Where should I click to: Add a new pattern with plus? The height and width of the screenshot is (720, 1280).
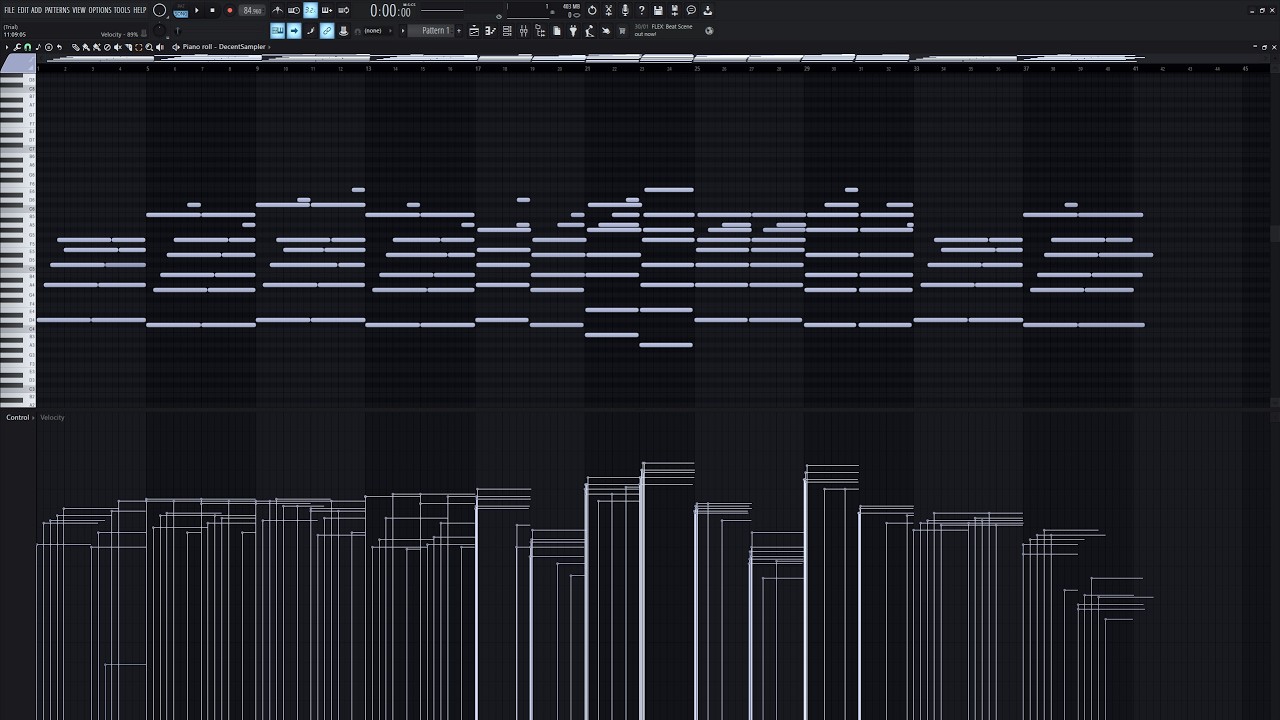[x=459, y=31]
